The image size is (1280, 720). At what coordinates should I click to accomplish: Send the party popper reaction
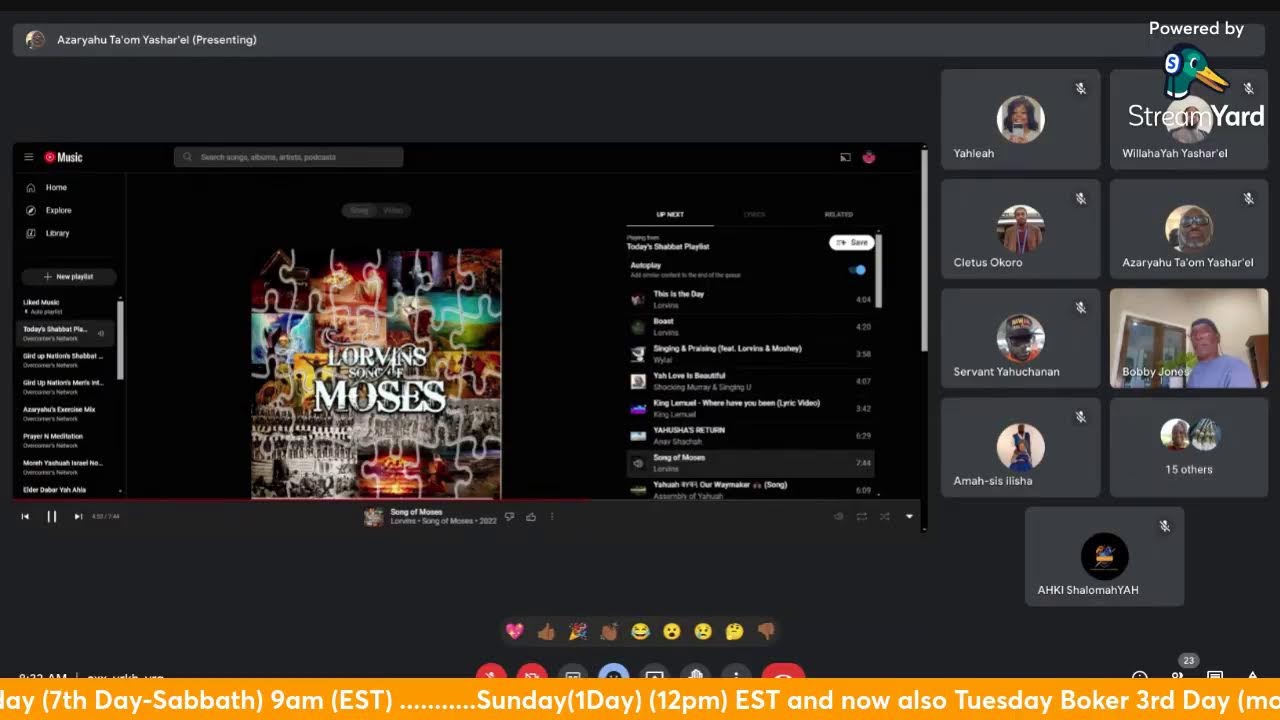[x=577, y=631]
